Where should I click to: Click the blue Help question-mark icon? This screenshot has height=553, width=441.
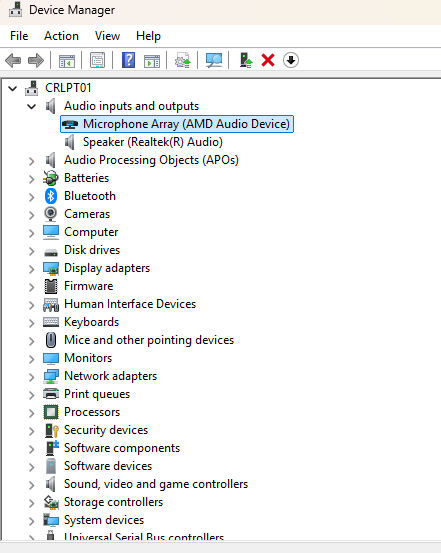pos(128,60)
